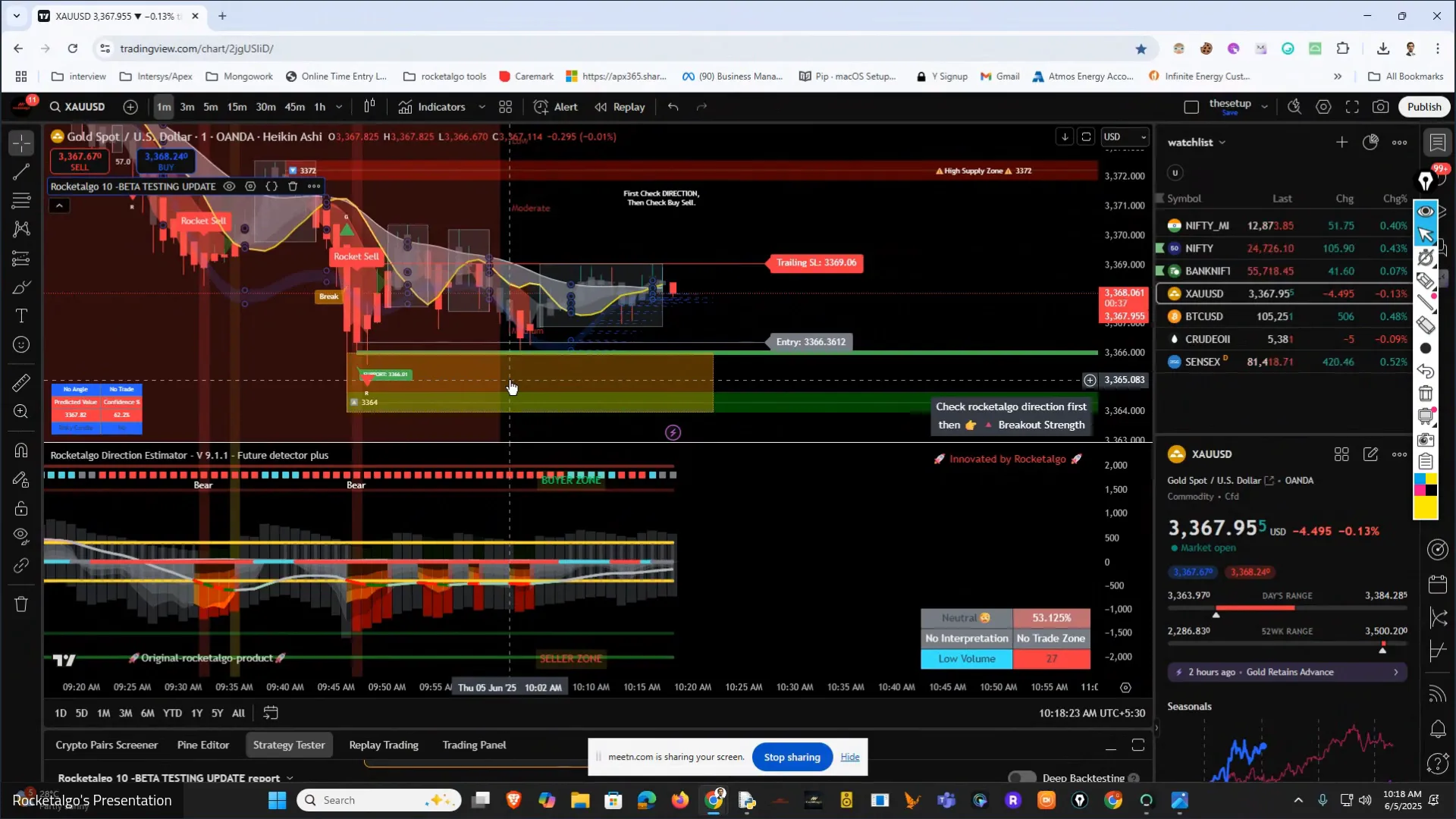Open chart settings gear in top toolbar
The image size is (1456, 819).
(x=1323, y=107)
